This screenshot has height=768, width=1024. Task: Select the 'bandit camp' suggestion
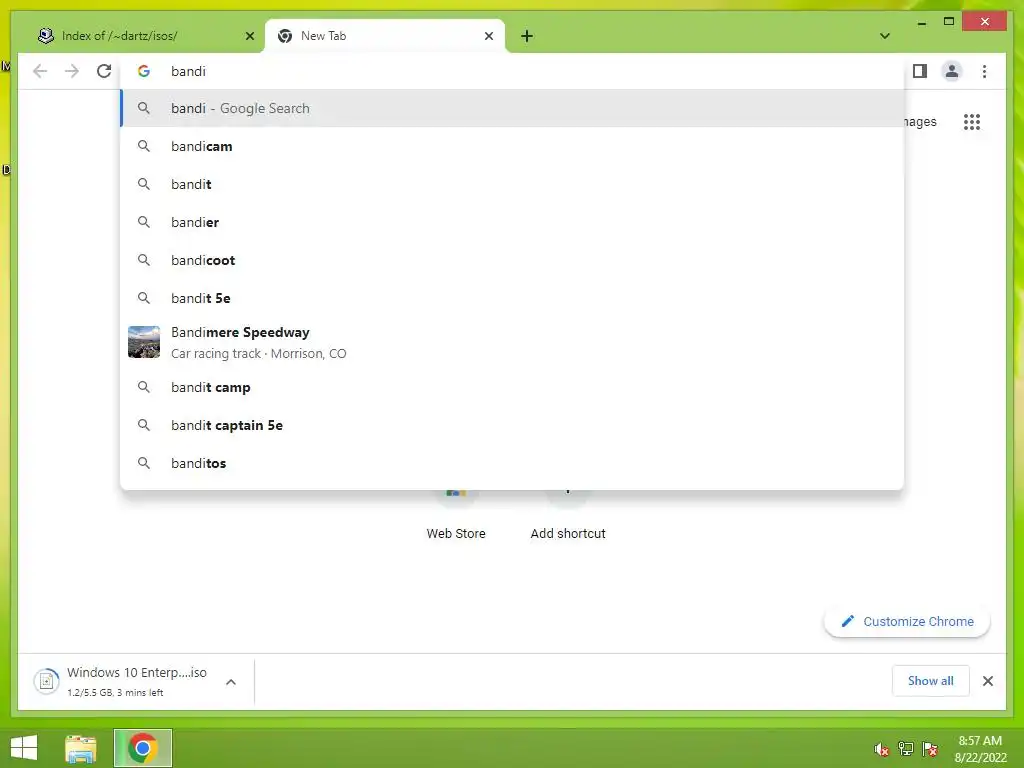[513, 387]
